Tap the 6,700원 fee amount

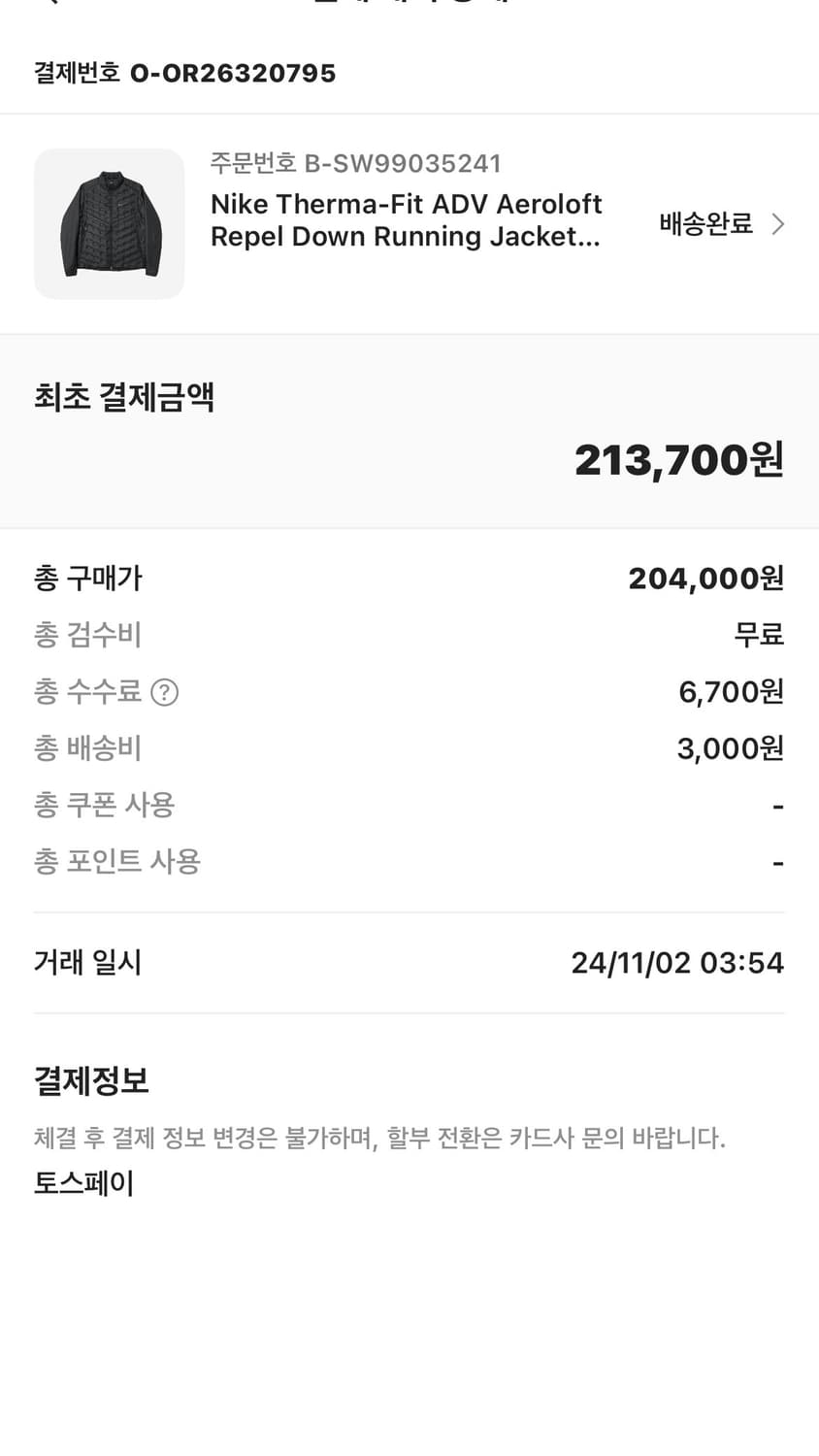pyautogui.click(x=731, y=692)
